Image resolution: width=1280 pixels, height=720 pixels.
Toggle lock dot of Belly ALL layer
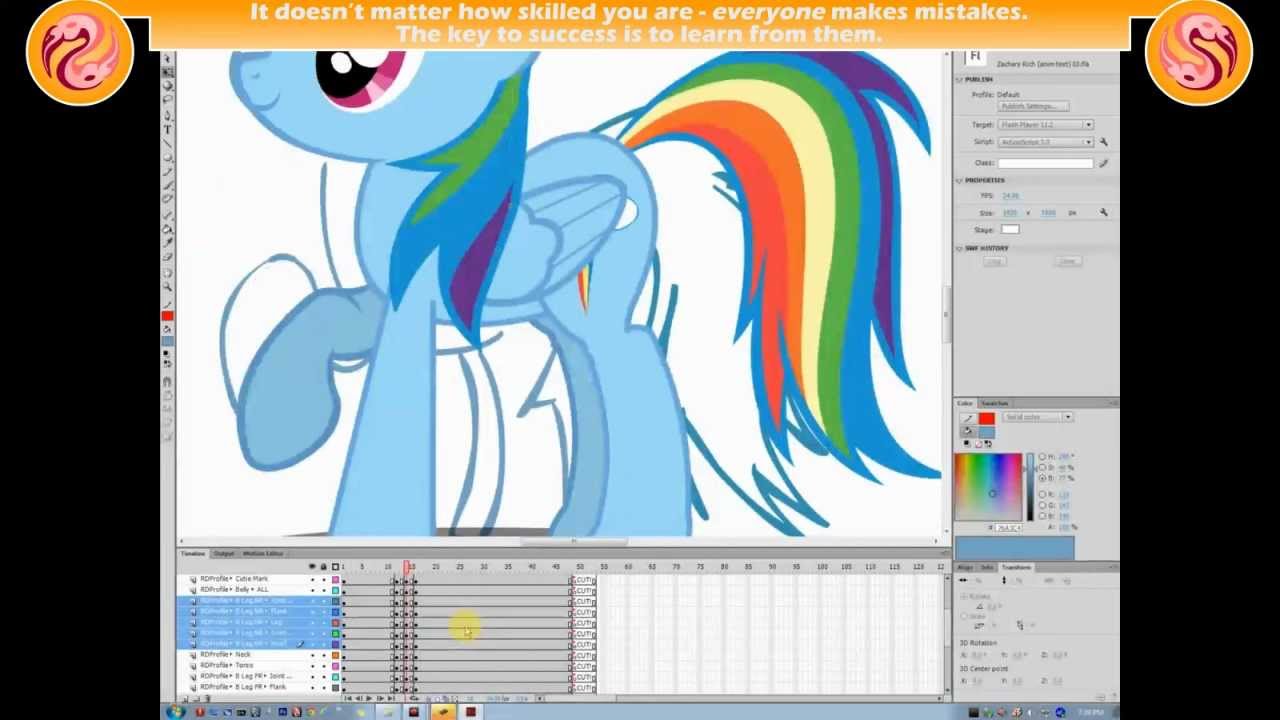pos(322,589)
